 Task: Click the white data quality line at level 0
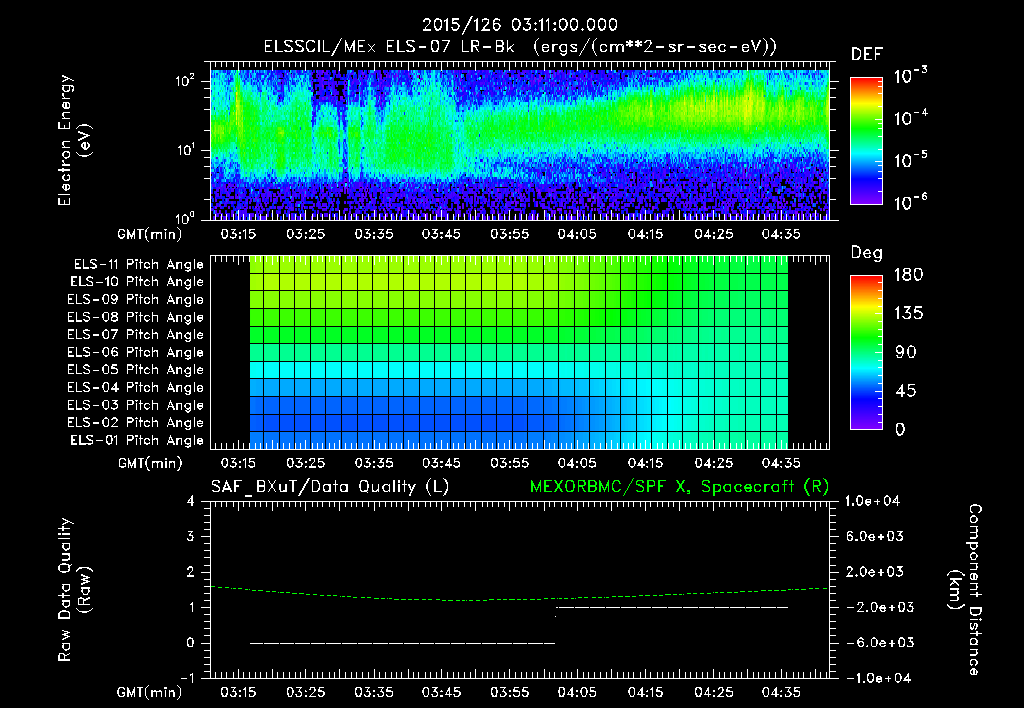[402, 643]
